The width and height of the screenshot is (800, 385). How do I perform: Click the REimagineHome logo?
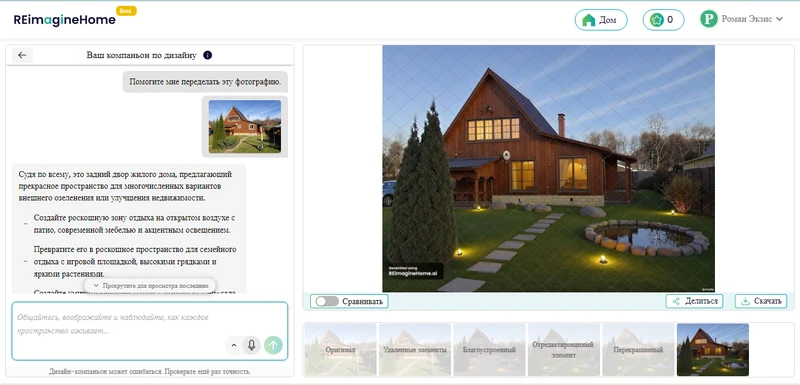63,20
